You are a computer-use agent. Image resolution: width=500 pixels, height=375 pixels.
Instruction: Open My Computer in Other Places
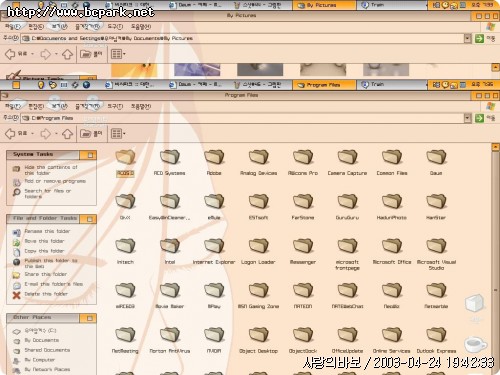click(x=39, y=360)
